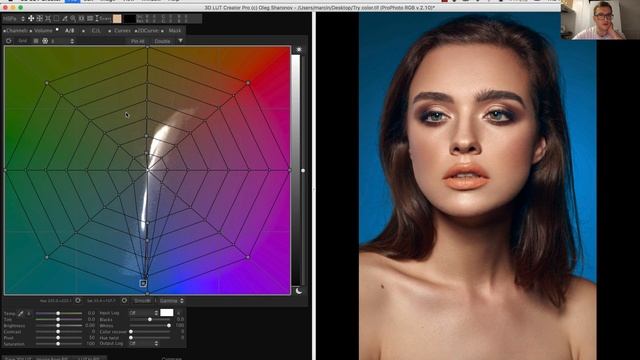Image resolution: width=640 pixels, height=360 pixels.
Task: Open the Input Log dropdown
Action: [x=143, y=313]
